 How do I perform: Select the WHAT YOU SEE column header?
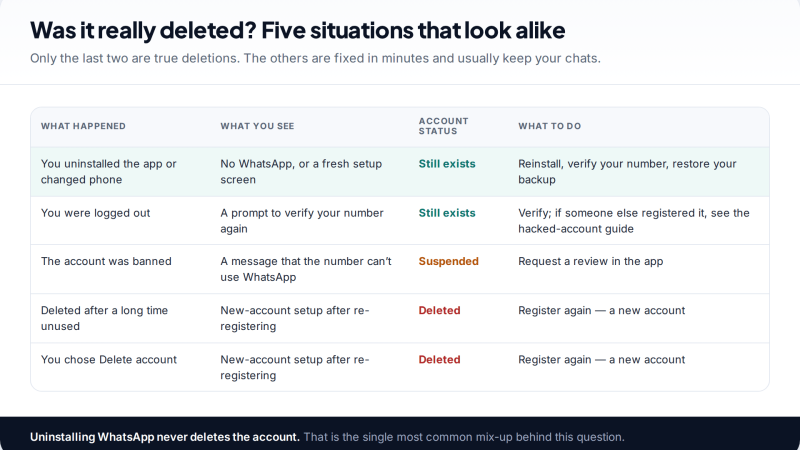pyautogui.click(x=257, y=126)
